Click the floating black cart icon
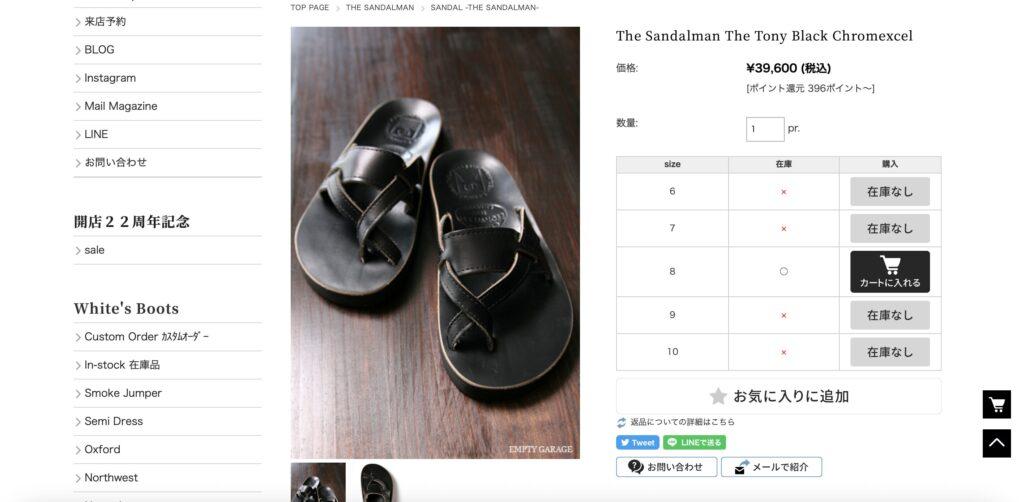This screenshot has width=1024, height=502. pyautogui.click(x=997, y=404)
